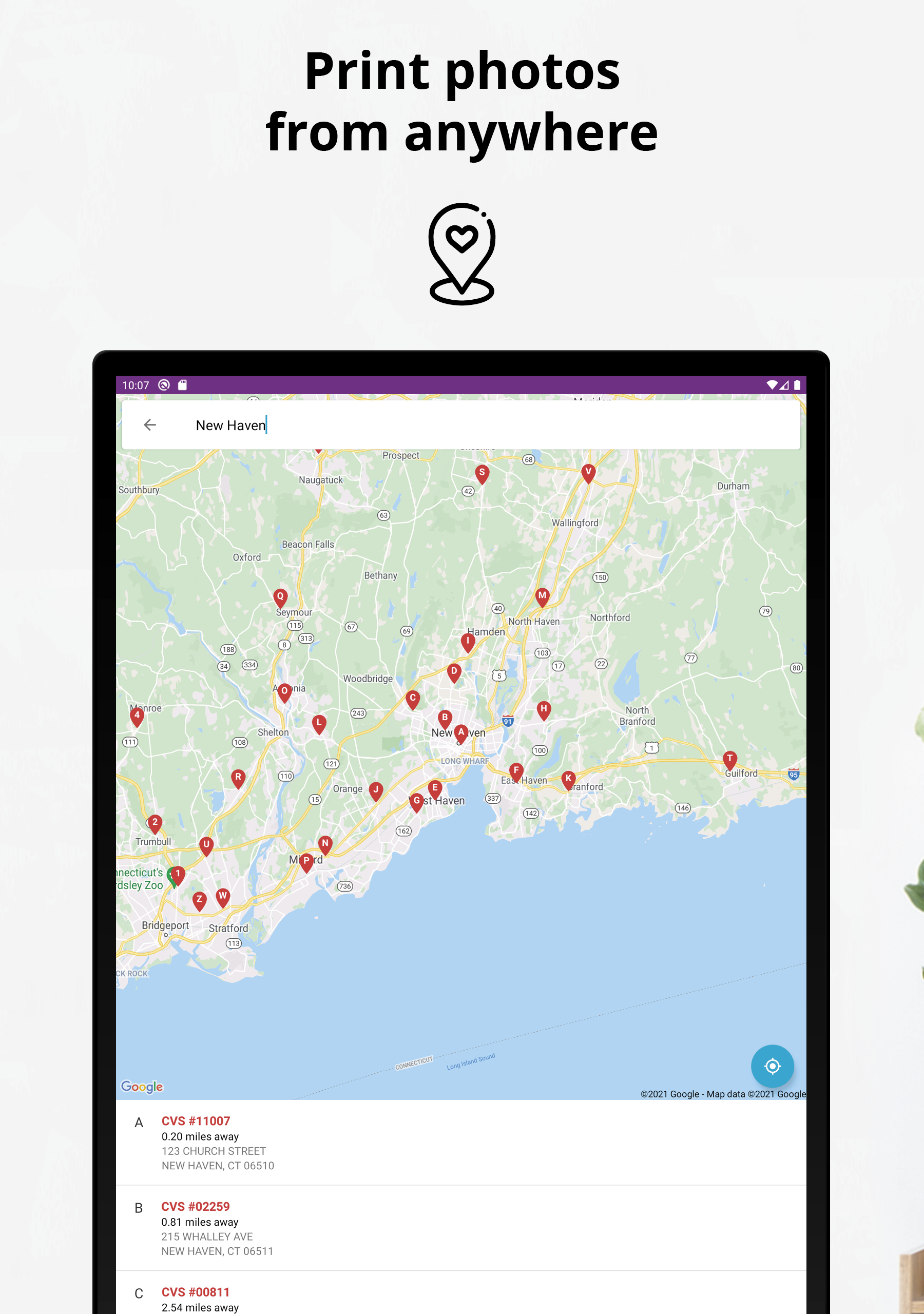Select map pin L near Shelton
Screen dimensions: 924x1314
[x=319, y=725]
